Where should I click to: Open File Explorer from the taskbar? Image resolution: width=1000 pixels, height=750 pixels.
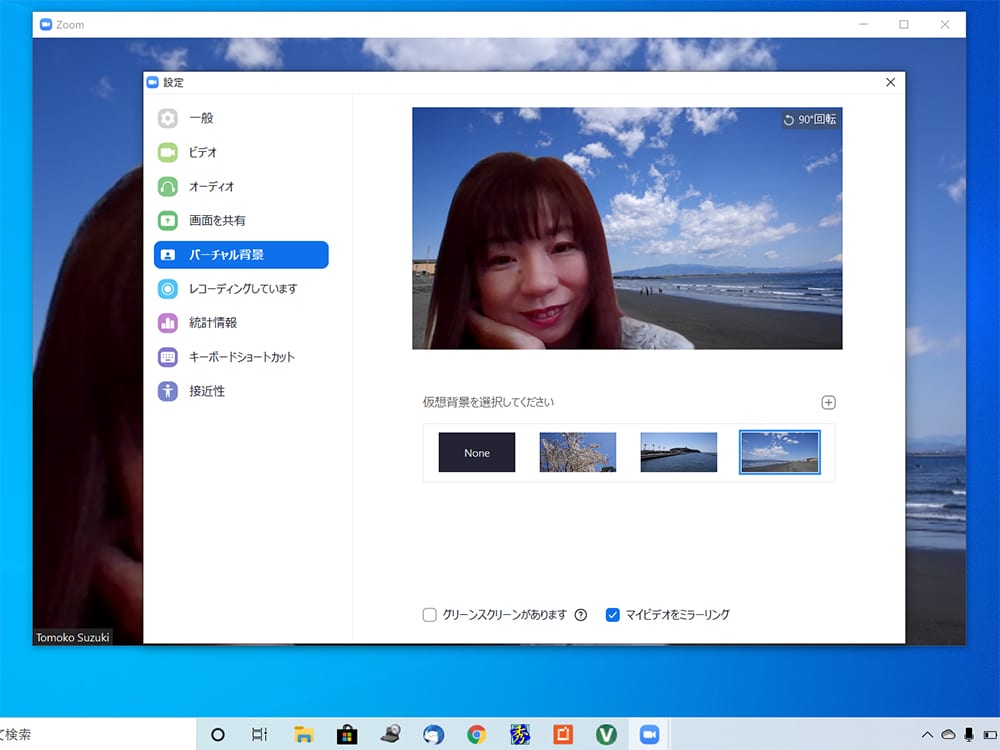(x=303, y=734)
